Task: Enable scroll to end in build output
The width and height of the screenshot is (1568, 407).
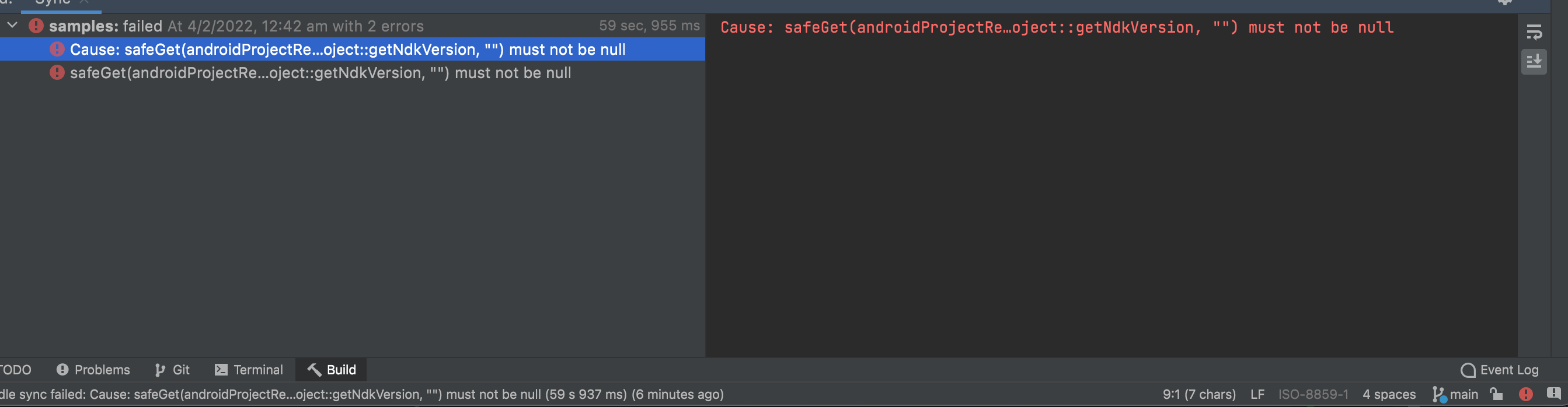Action: click(x=1535, y=61)
